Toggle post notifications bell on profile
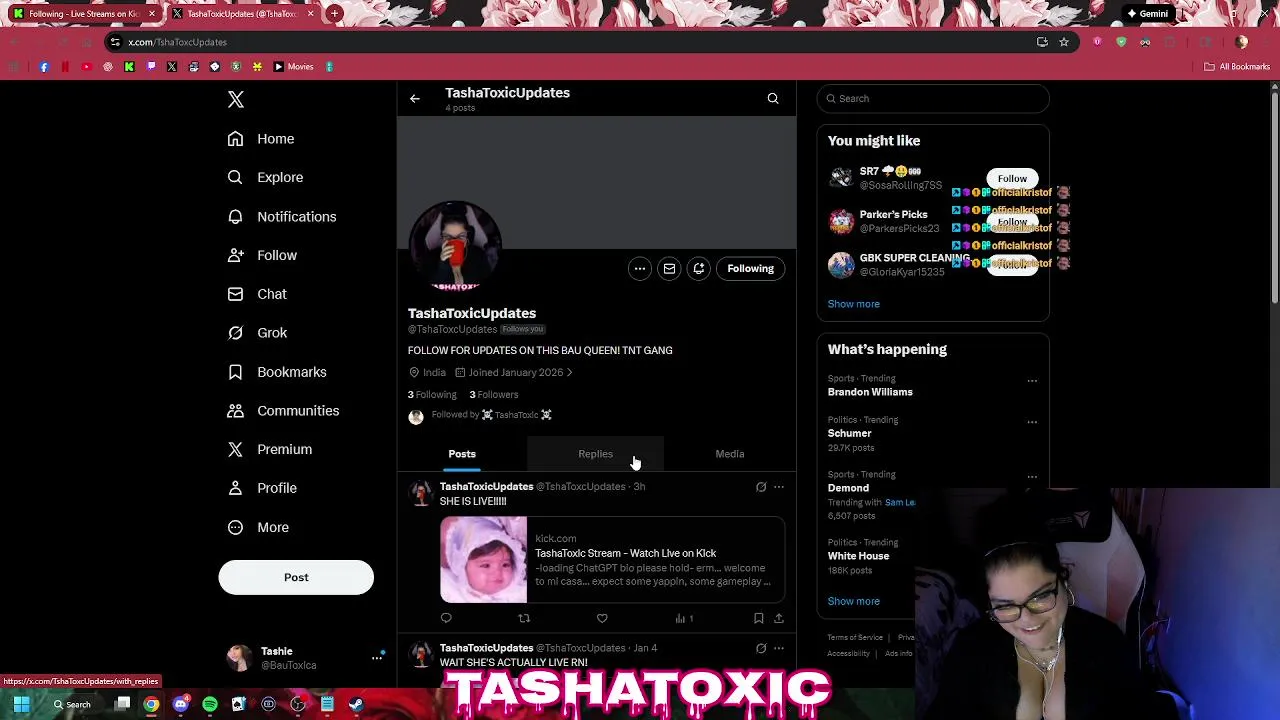This screenshot has width=1280, height=720. pos(699,268)
